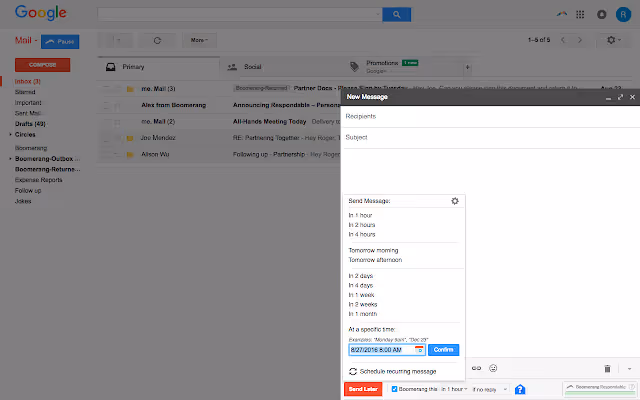Open Inbox (3) folder
Screen dimensions: 640x400
[28, 81]
